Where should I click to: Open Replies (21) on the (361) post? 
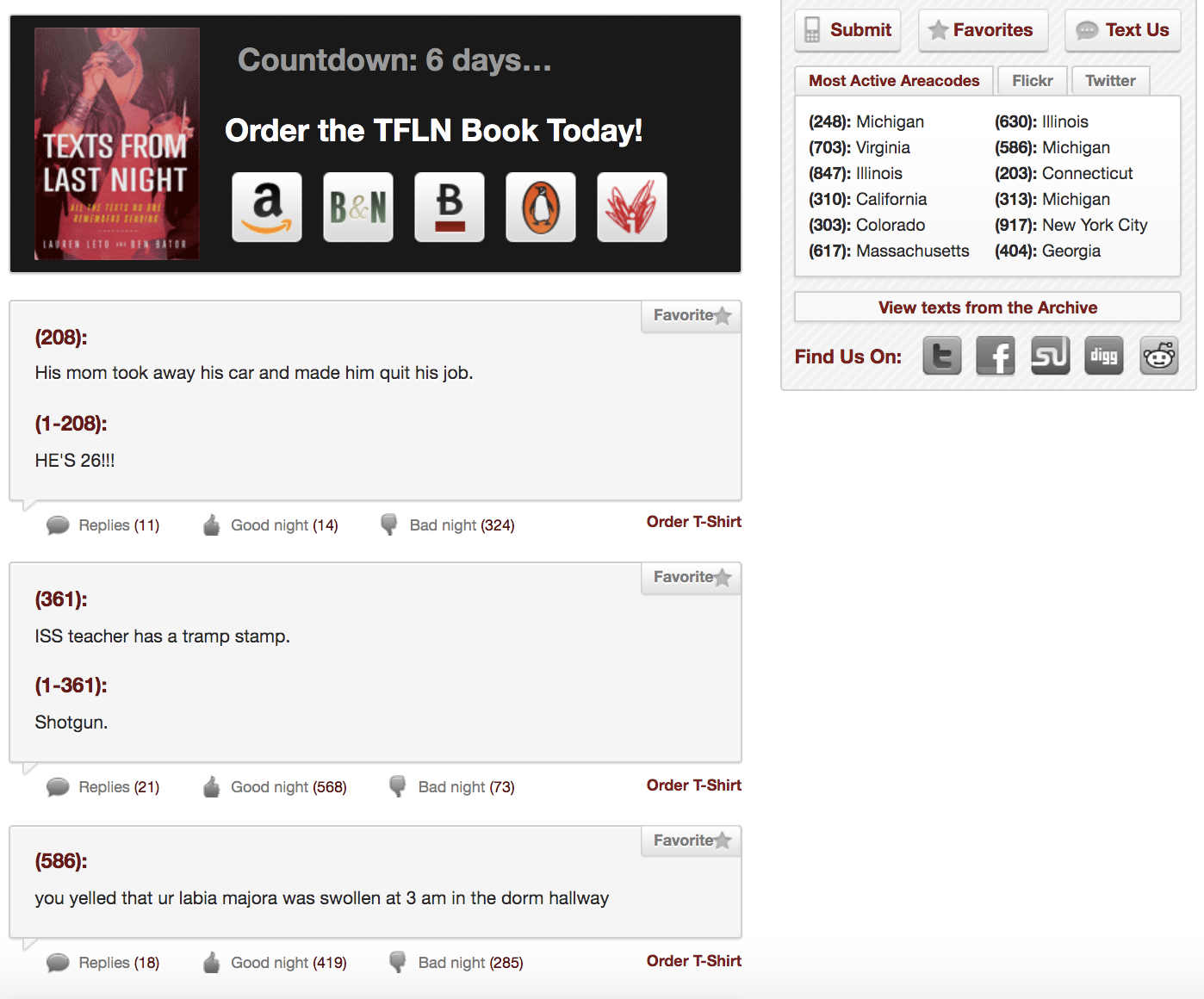(x=103, y=787)
